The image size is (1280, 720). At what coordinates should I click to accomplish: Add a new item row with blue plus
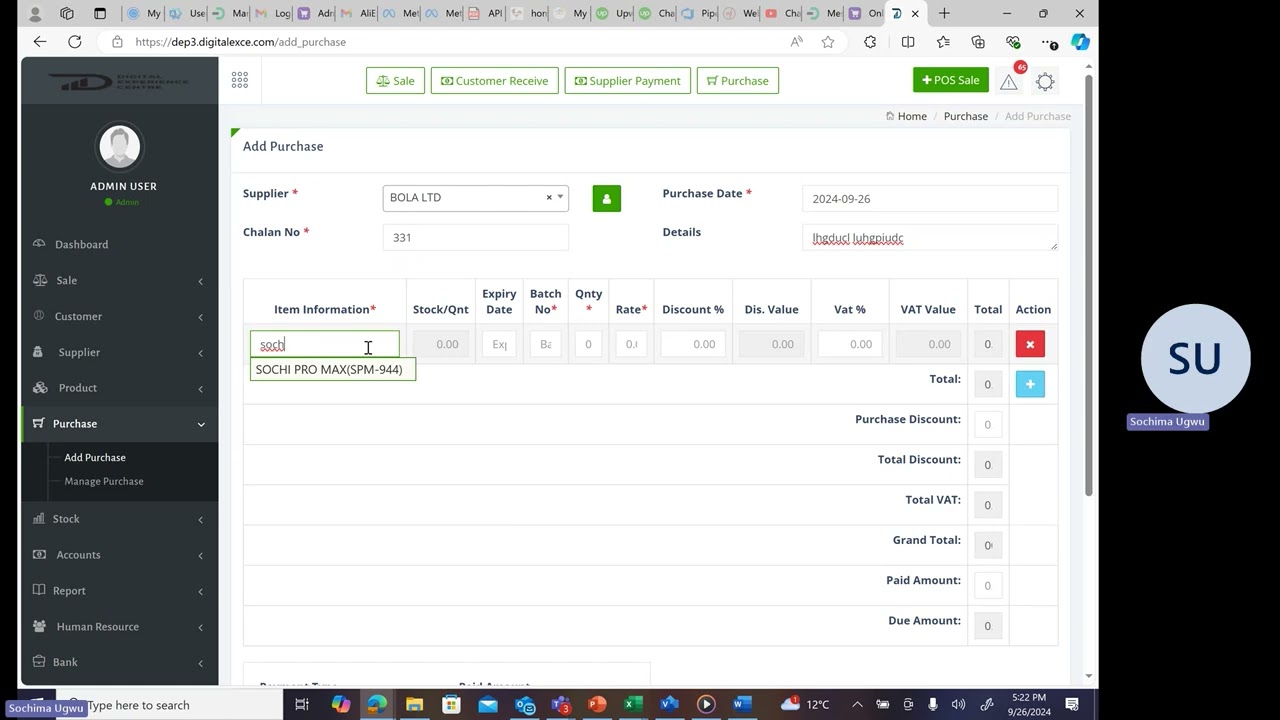[x=1030, y=384]
